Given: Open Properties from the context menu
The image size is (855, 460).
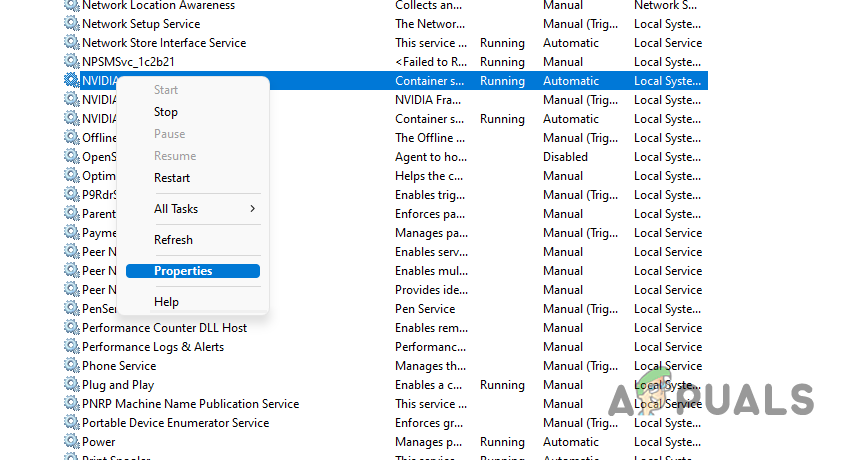Looking at the screenshot, I should (x=193, y=271).
